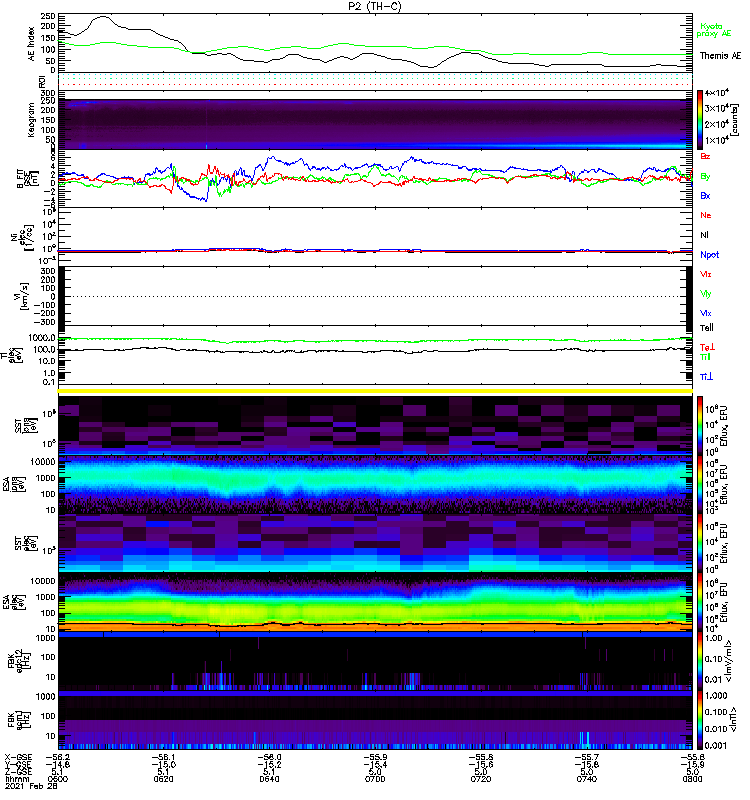The height and width of the screenshot is (800, 750).
Task: Click the X-GSE row label
Action: click(x=18, y=758)
